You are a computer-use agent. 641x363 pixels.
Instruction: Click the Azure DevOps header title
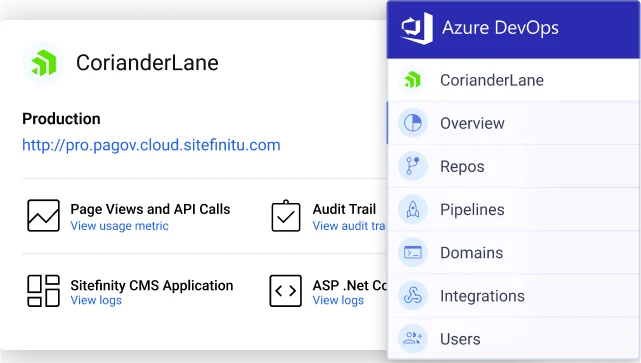point(500,28)
